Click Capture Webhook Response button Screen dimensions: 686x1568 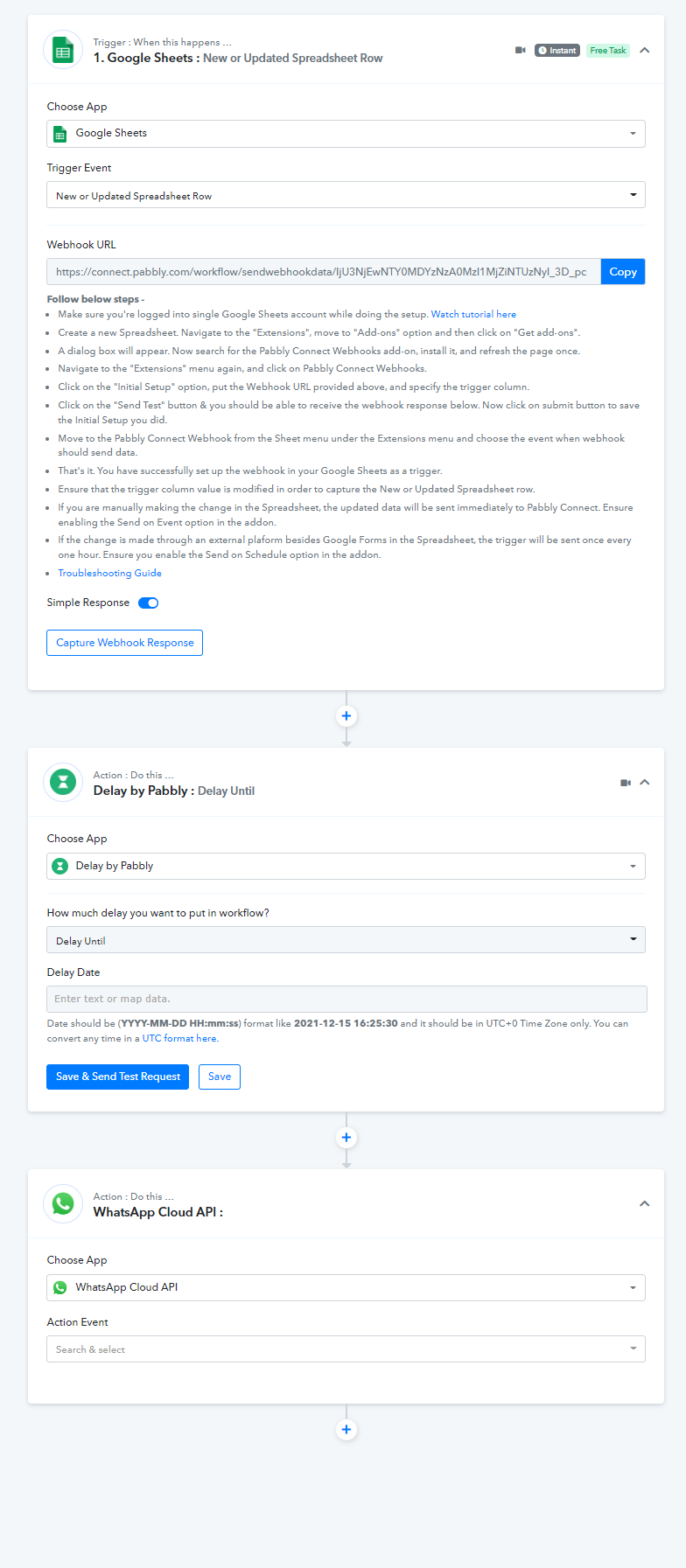pos(124,643)
